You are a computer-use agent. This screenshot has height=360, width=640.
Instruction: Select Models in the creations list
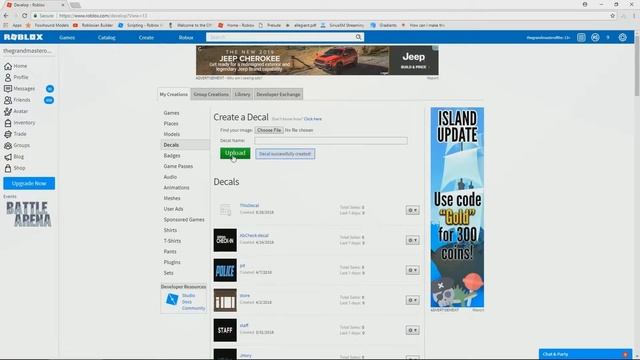tap(171, 134)
